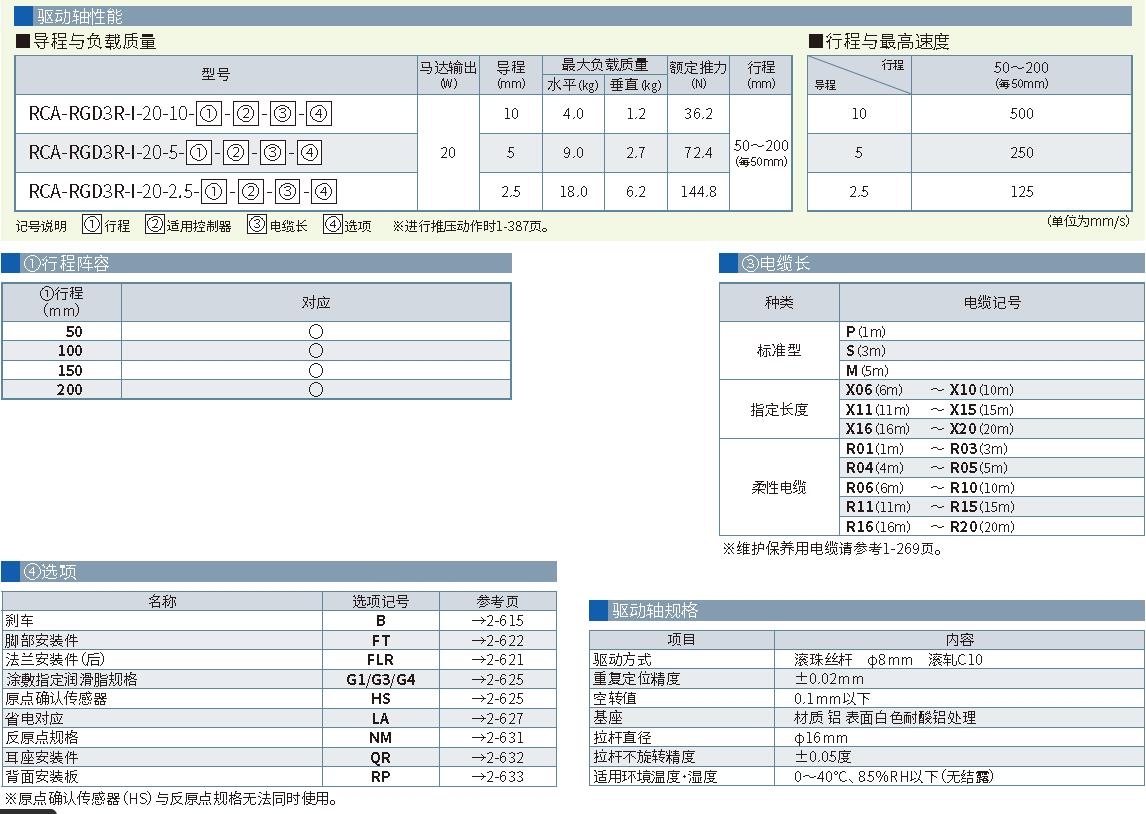Click the footnote about HS and 反原点规格
The width and height of the screenshot is (1146, 814).
tap(171, 798)
